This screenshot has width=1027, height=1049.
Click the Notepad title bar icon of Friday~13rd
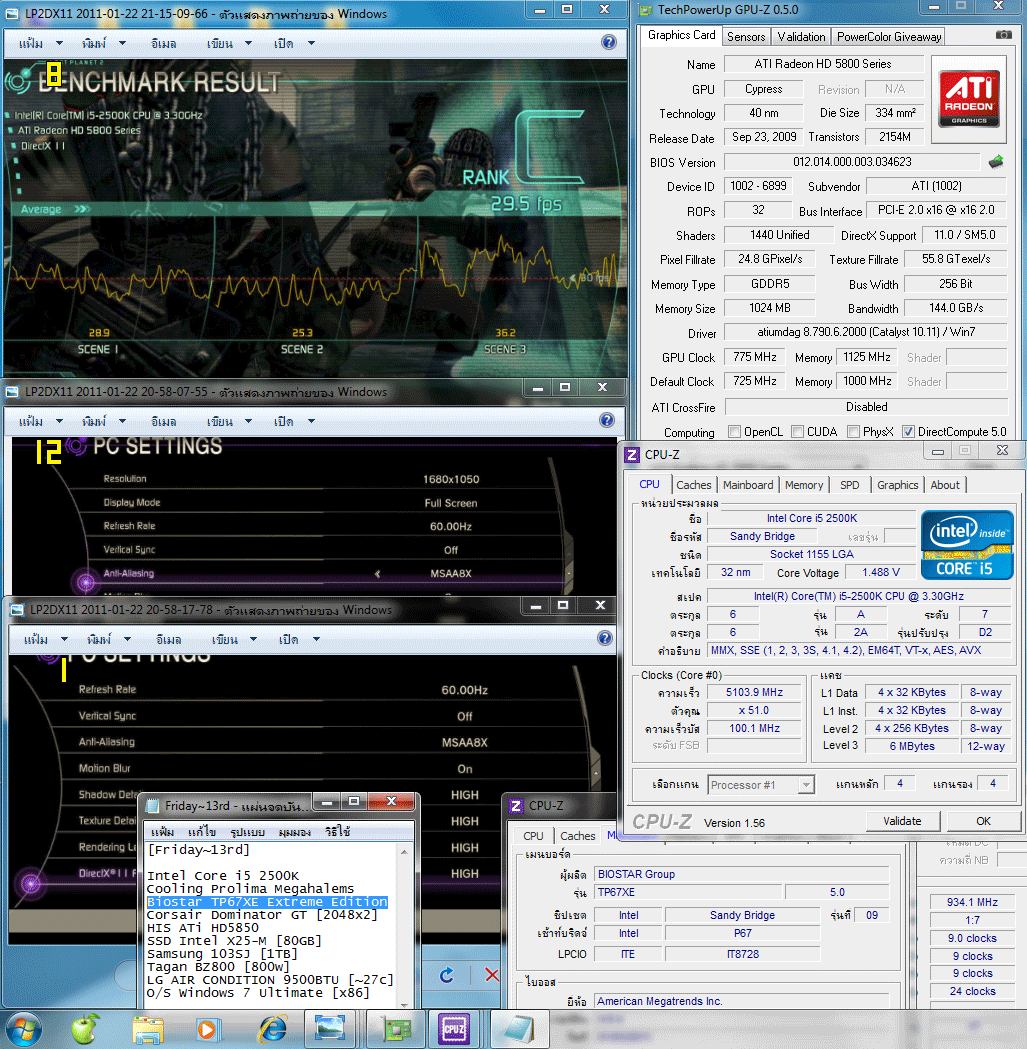click(153, 805)
